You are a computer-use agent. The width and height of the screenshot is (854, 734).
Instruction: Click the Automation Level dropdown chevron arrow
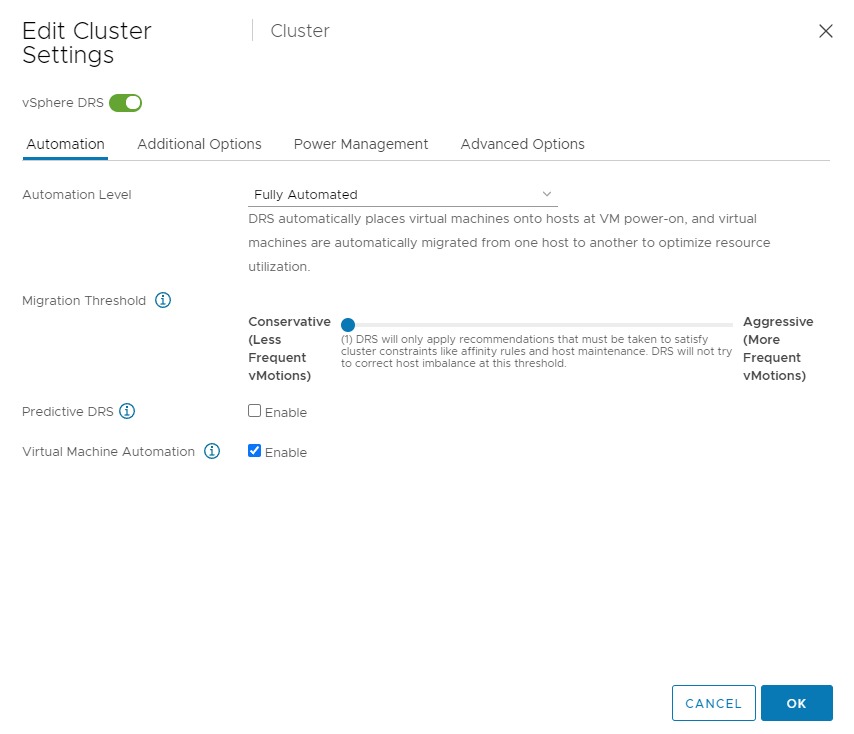pos(546,194)
